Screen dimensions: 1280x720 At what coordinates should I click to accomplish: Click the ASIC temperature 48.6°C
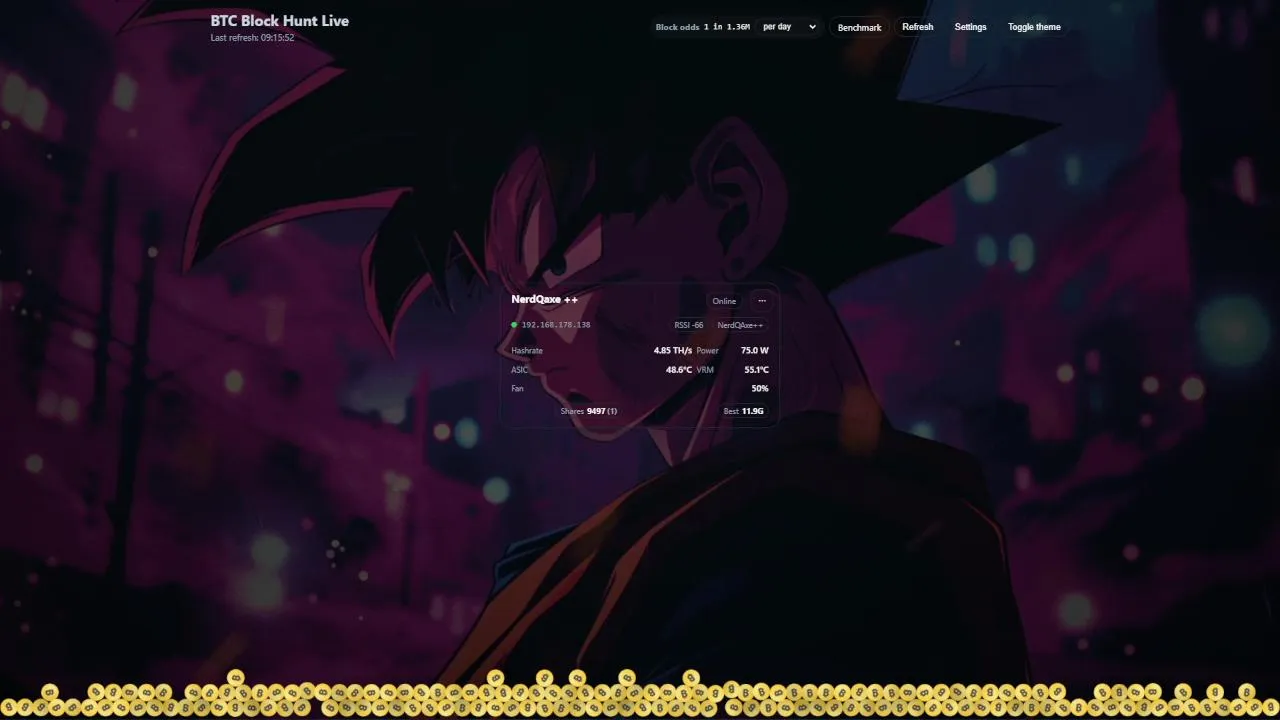point(679,370)
